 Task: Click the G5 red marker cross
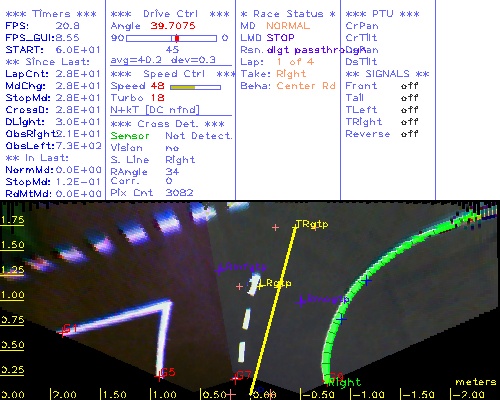click(159, 376)
